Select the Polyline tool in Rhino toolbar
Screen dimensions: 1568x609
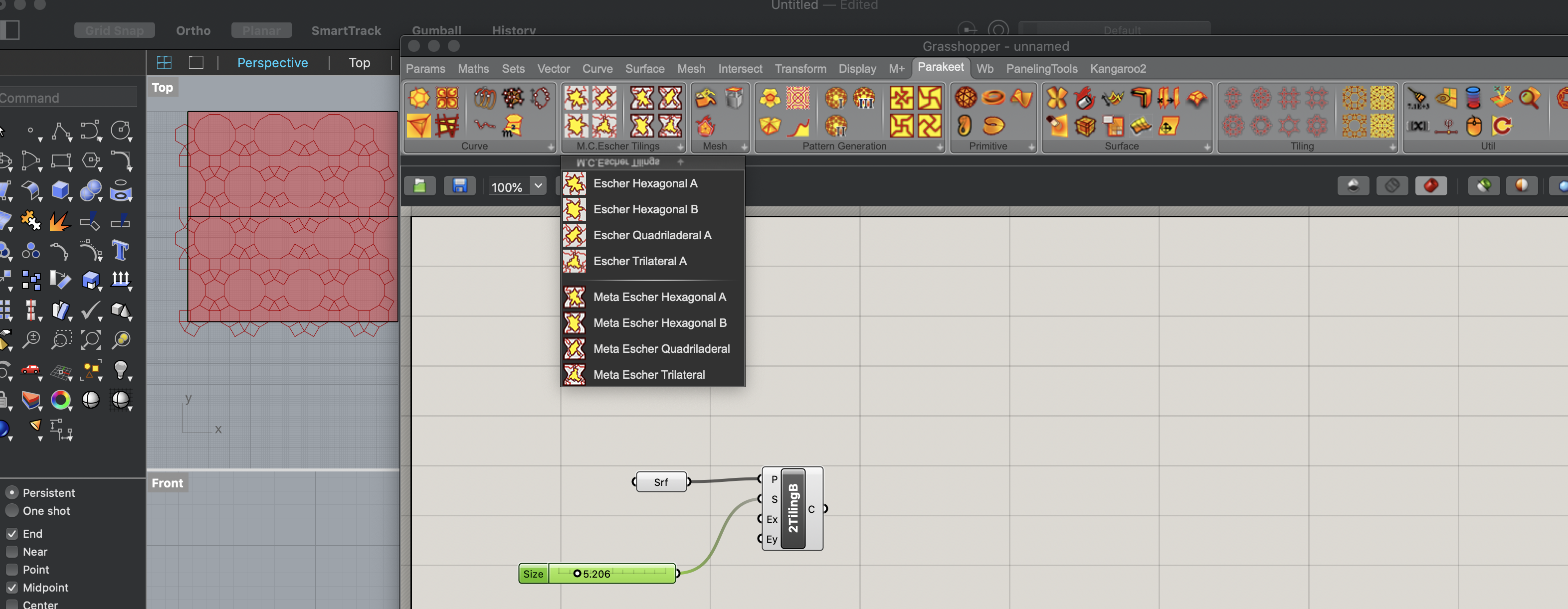click(60, 131)
